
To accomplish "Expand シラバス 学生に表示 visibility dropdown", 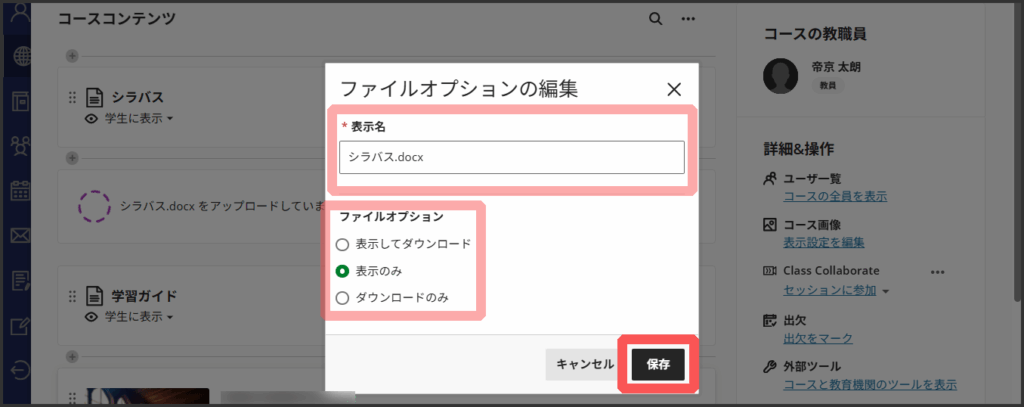I will click(x=130, y=119).
